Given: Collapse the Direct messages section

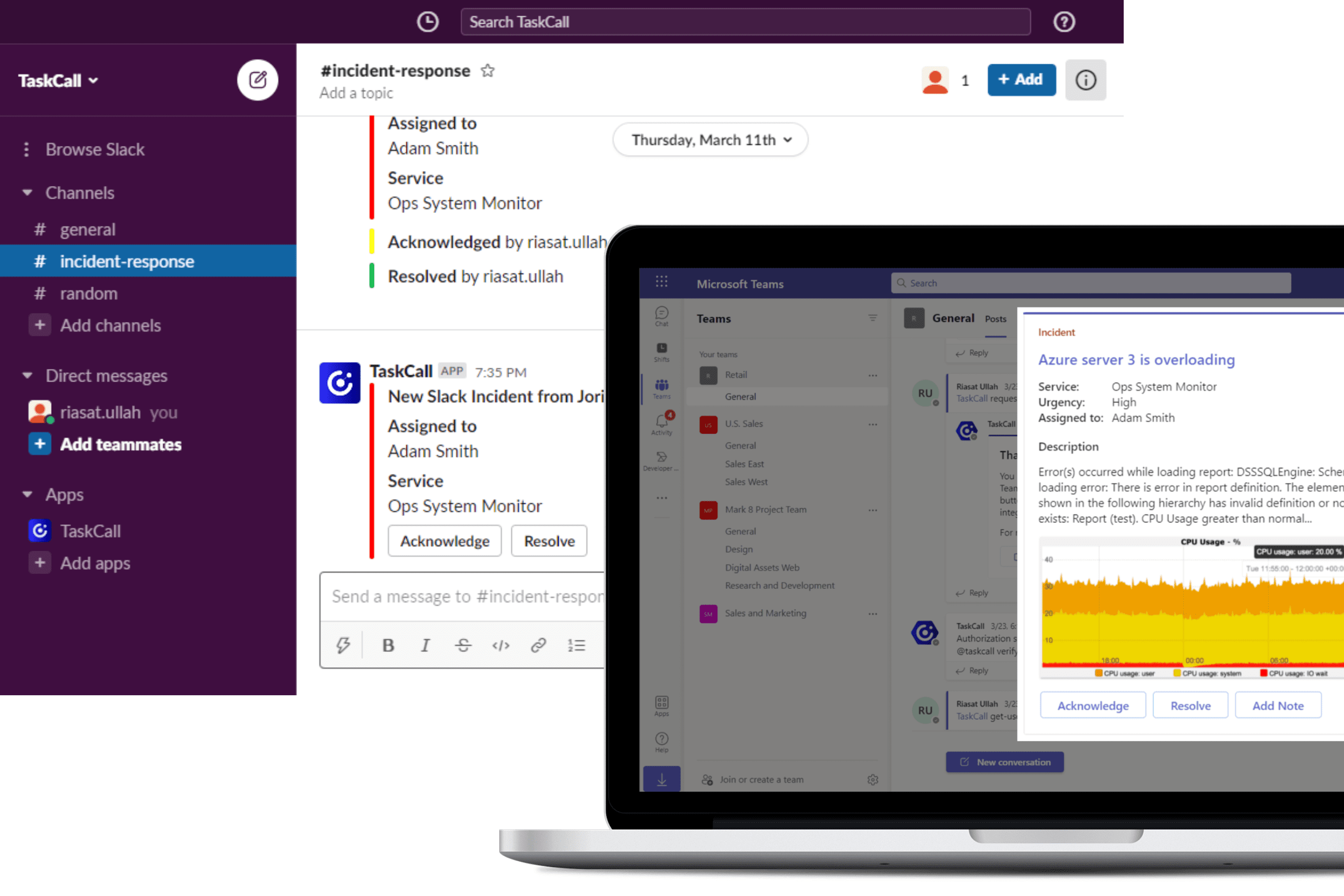Looking at the screenshot, I should [27, 375].
